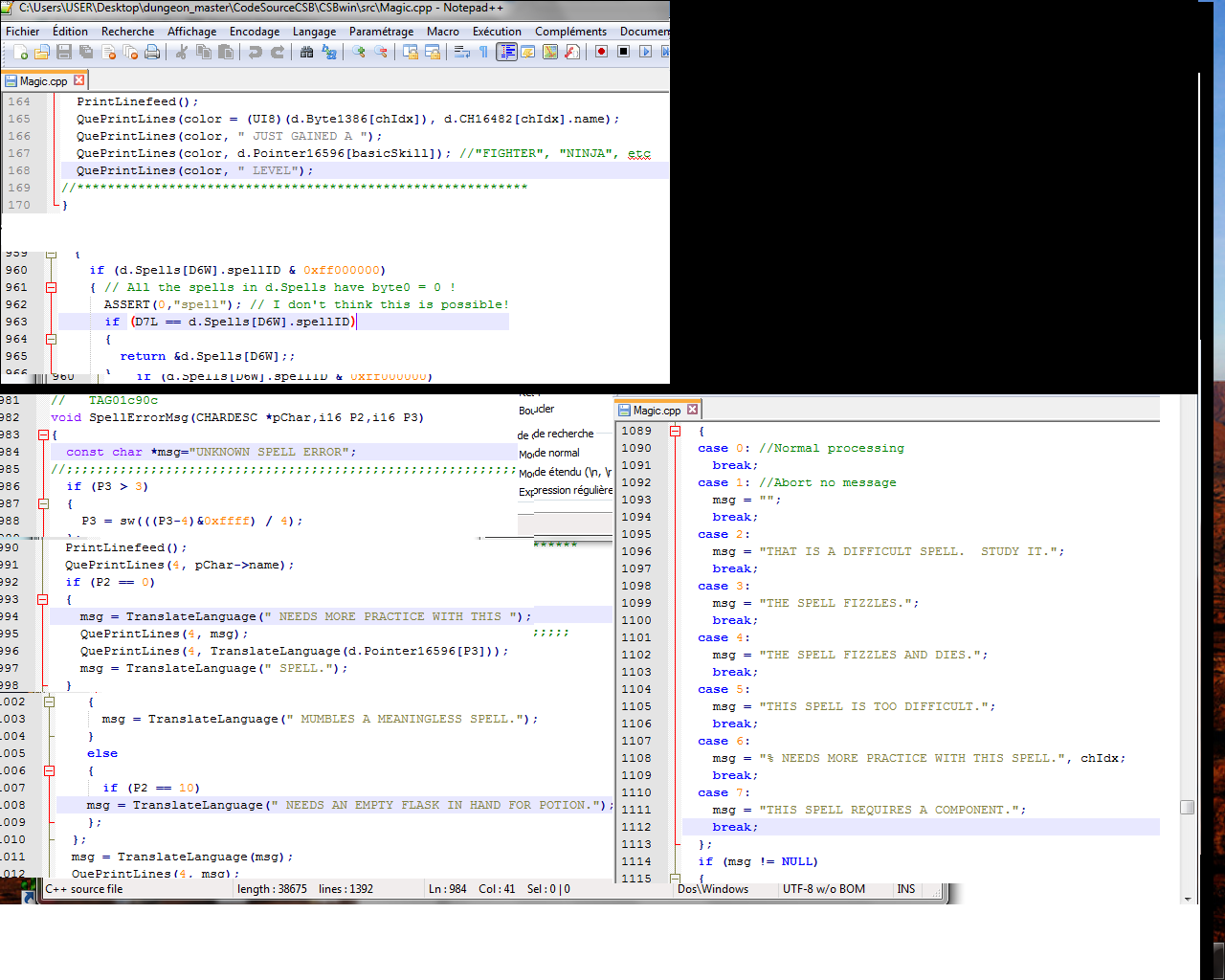Toggle show all characters pilcrow icon
Image resolution: width=1225 pixels, height=980 pixels.
coord(483,52)
